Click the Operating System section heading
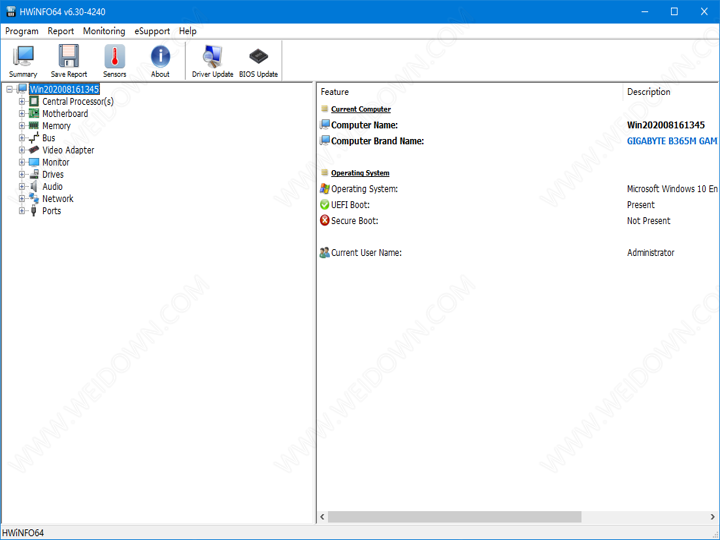This screenshot has width=720, height=540. (360, 173)
